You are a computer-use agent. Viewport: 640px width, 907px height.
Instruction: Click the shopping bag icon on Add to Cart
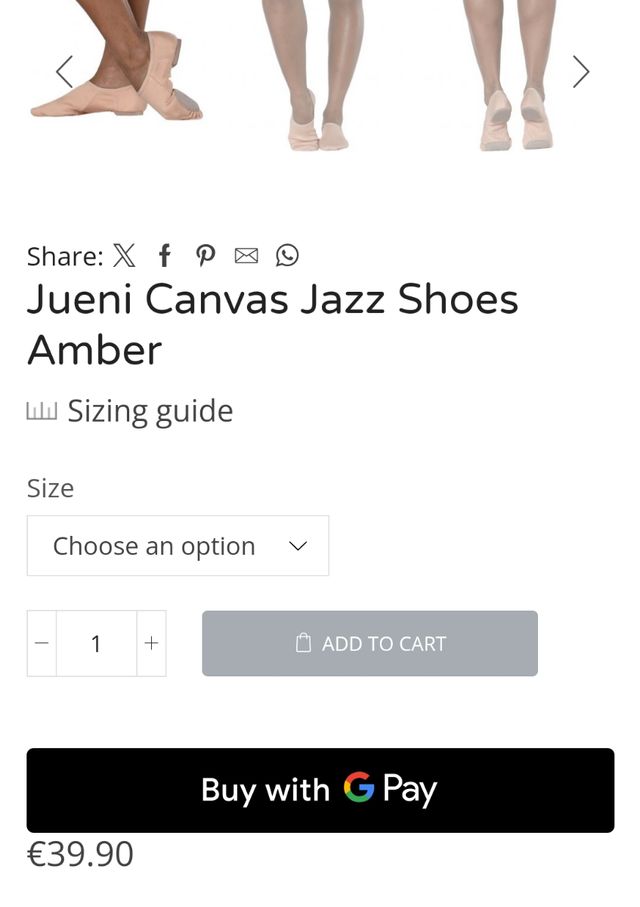(302, 643)
